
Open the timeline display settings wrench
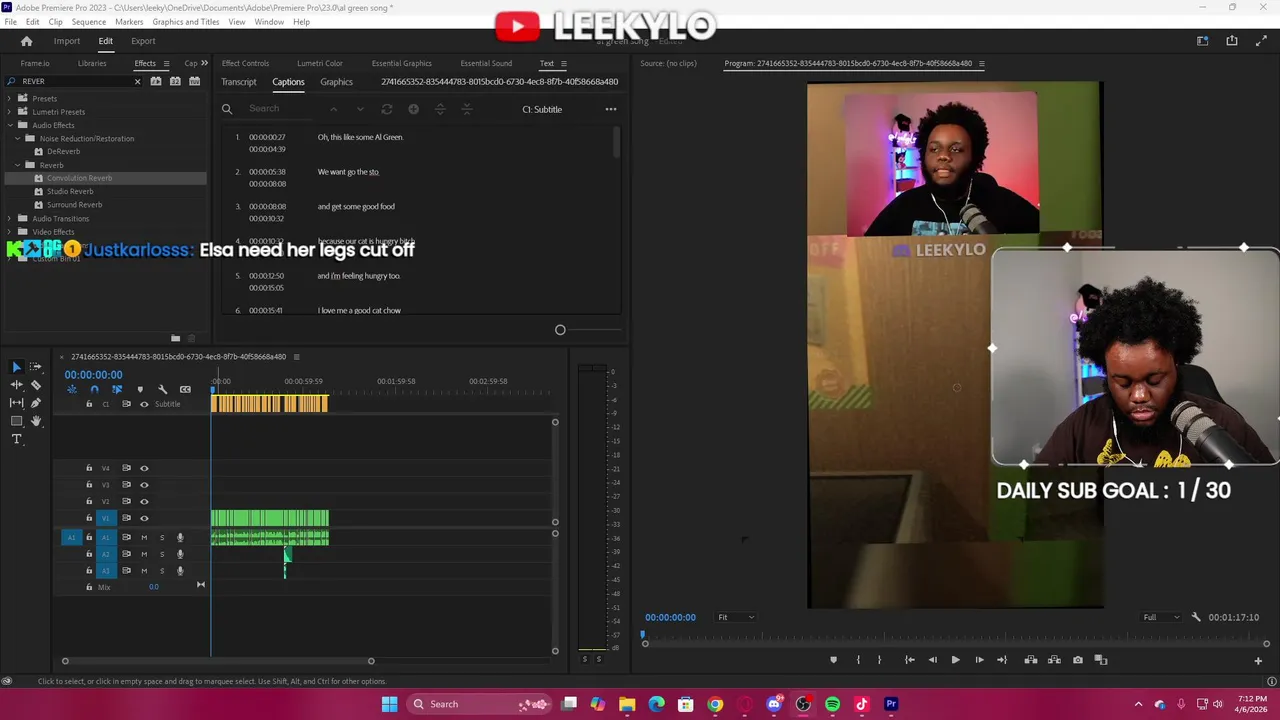click(162, 389)
